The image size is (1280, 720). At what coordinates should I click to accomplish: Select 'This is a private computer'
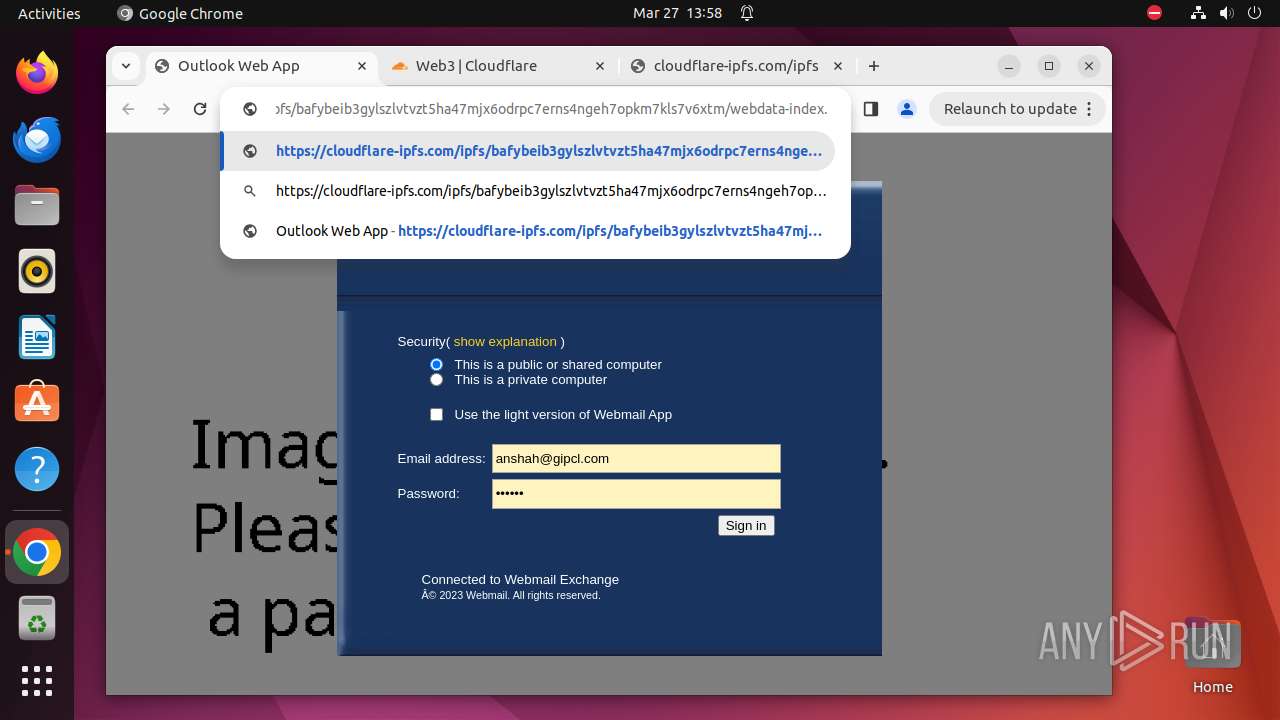point(436,380)
